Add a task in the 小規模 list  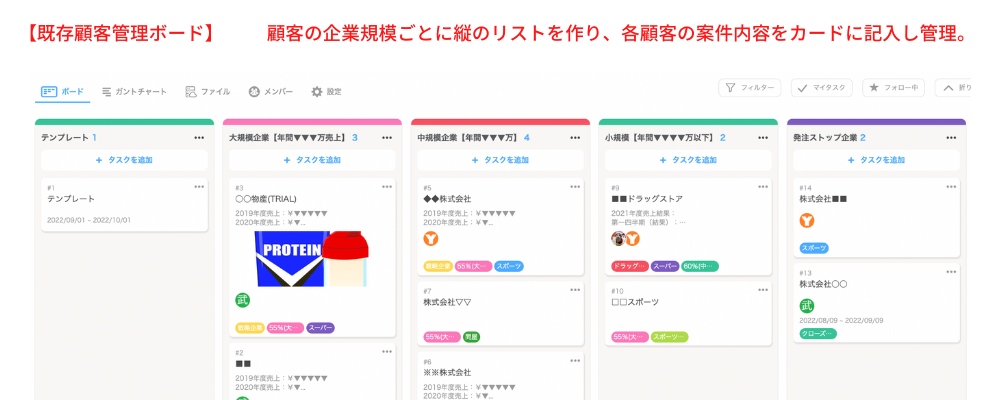tap(688, 160)
